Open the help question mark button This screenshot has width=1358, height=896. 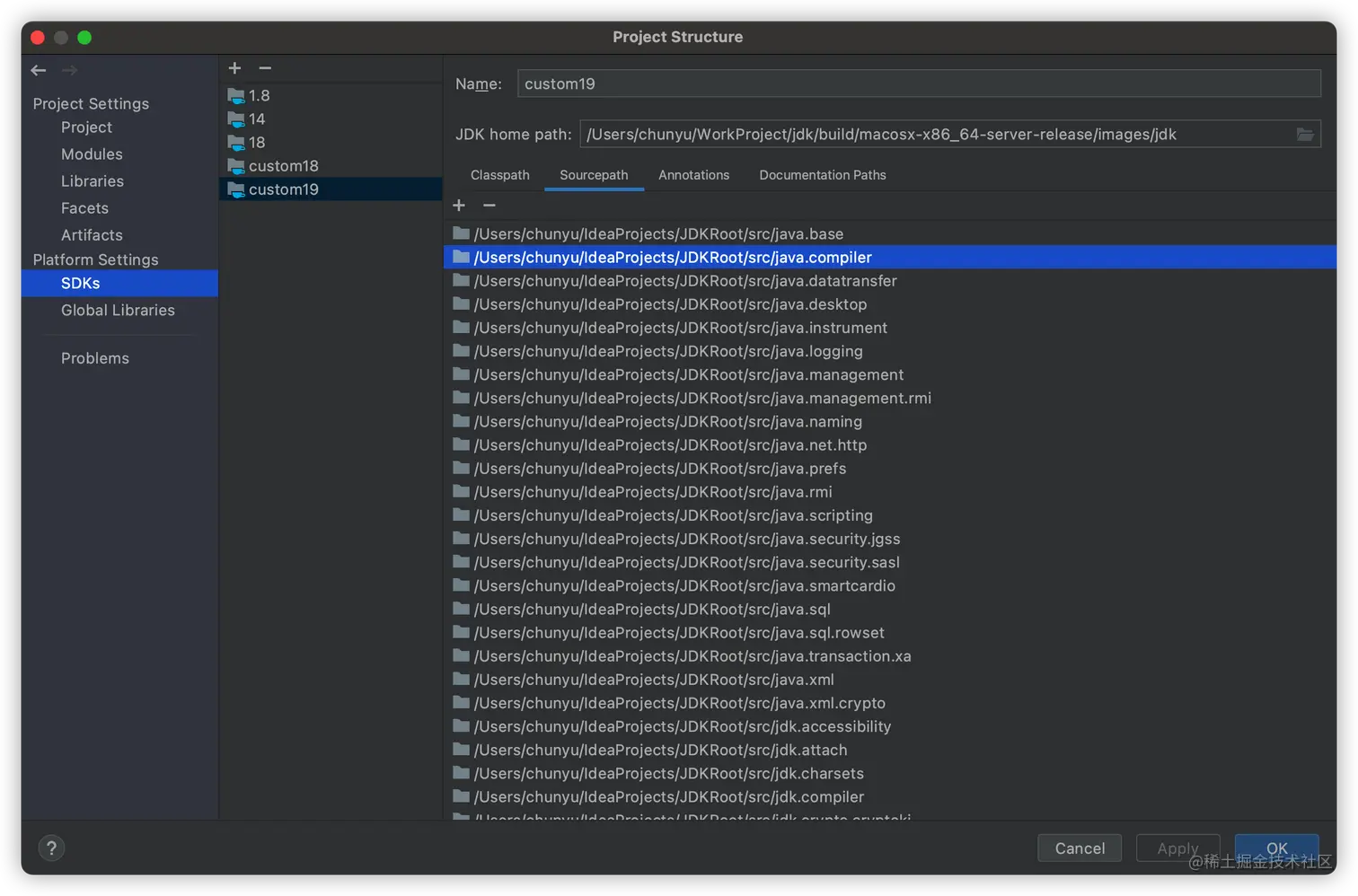coord(51,848)
